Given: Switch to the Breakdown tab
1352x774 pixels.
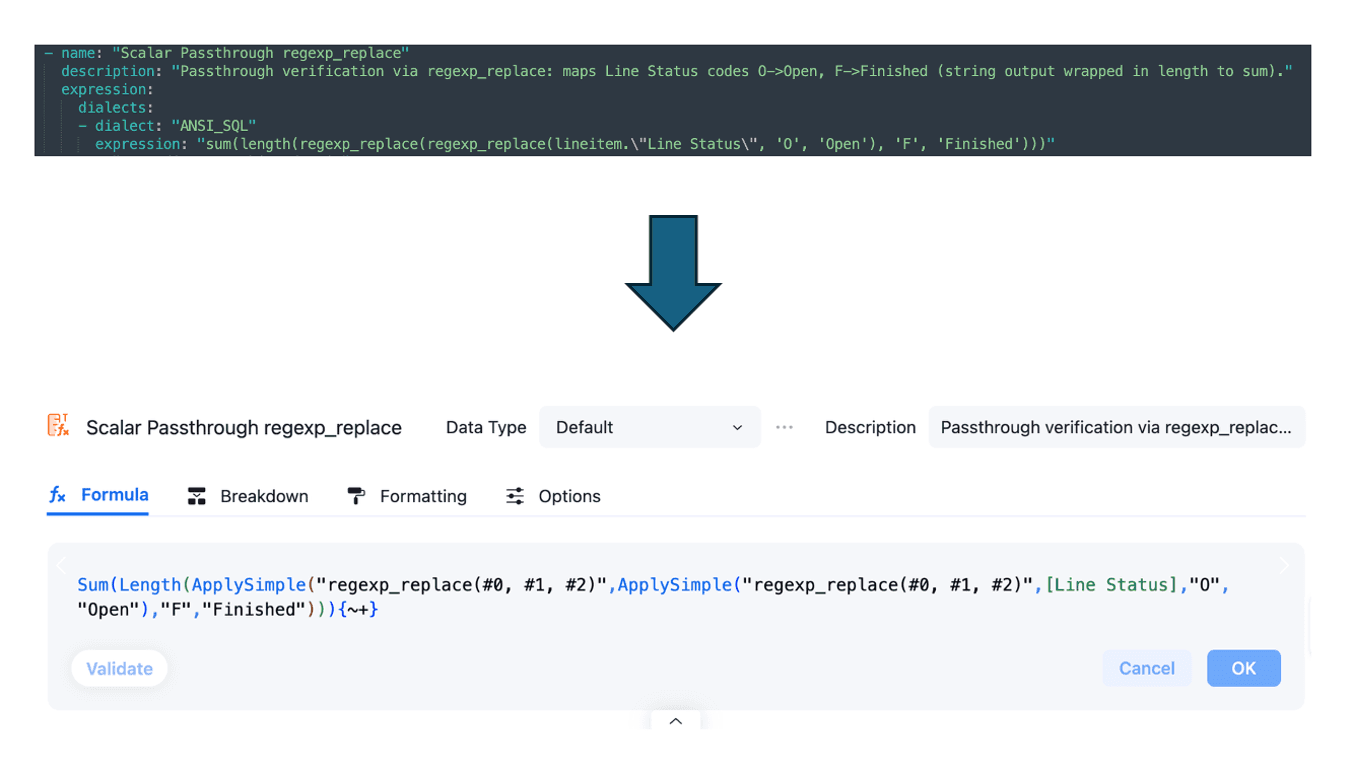Looking at the screenshot, I should 248,496.
